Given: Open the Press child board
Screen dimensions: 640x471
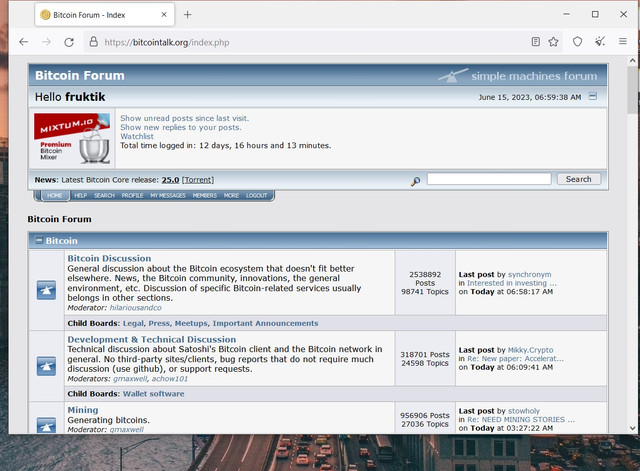Looking at the screenshot, I should (159, 323).
